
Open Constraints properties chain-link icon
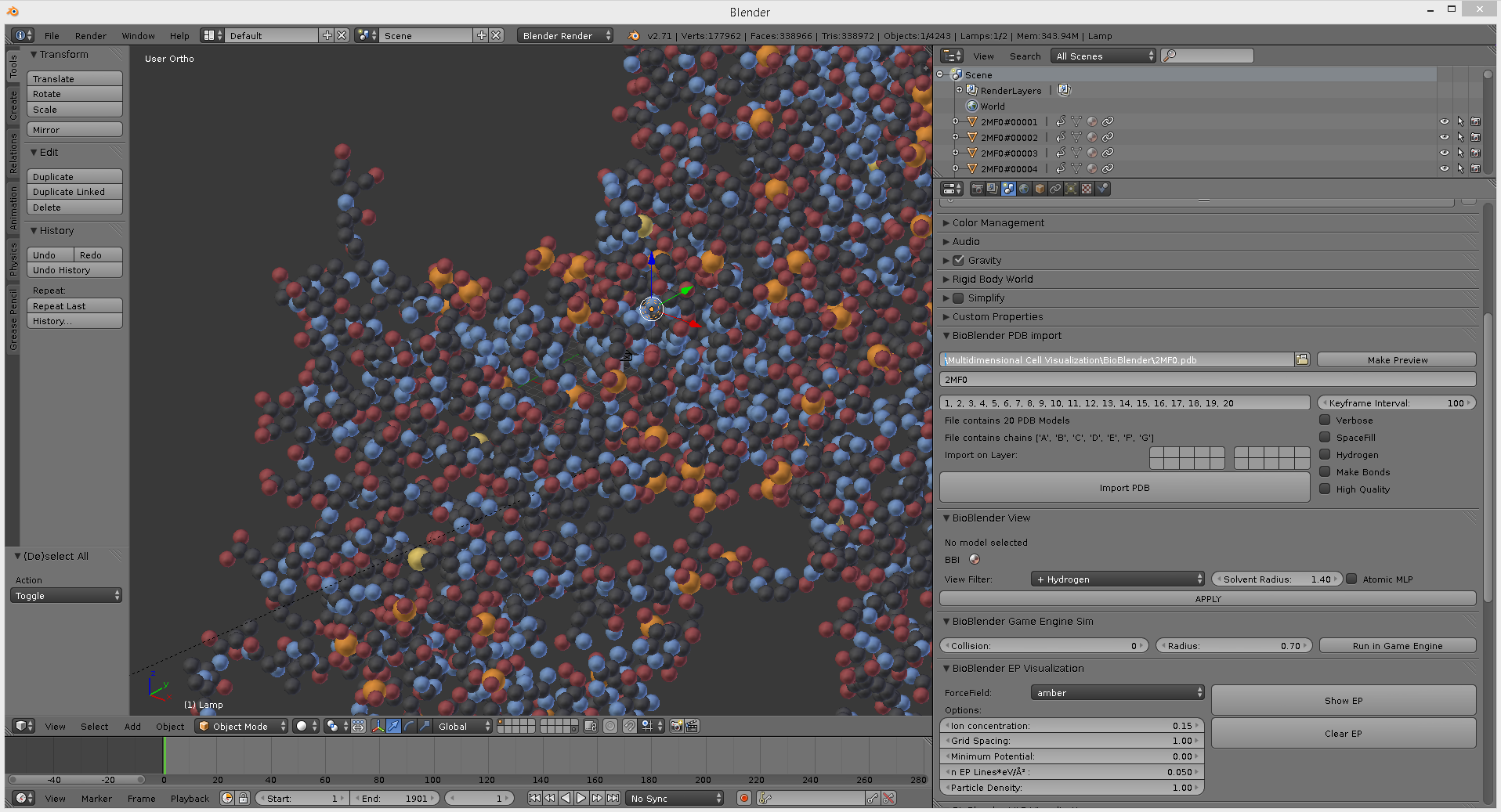coord(1055,189)
